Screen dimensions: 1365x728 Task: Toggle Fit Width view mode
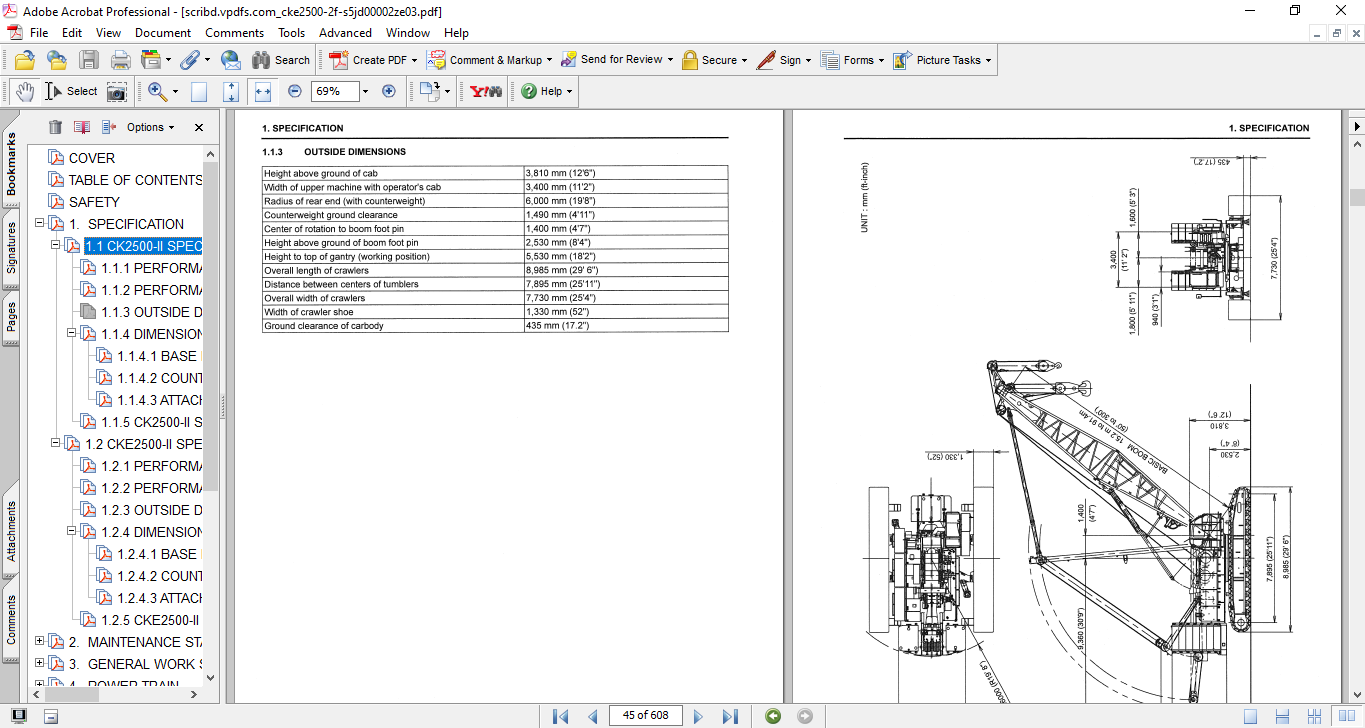tap(263, 91)
